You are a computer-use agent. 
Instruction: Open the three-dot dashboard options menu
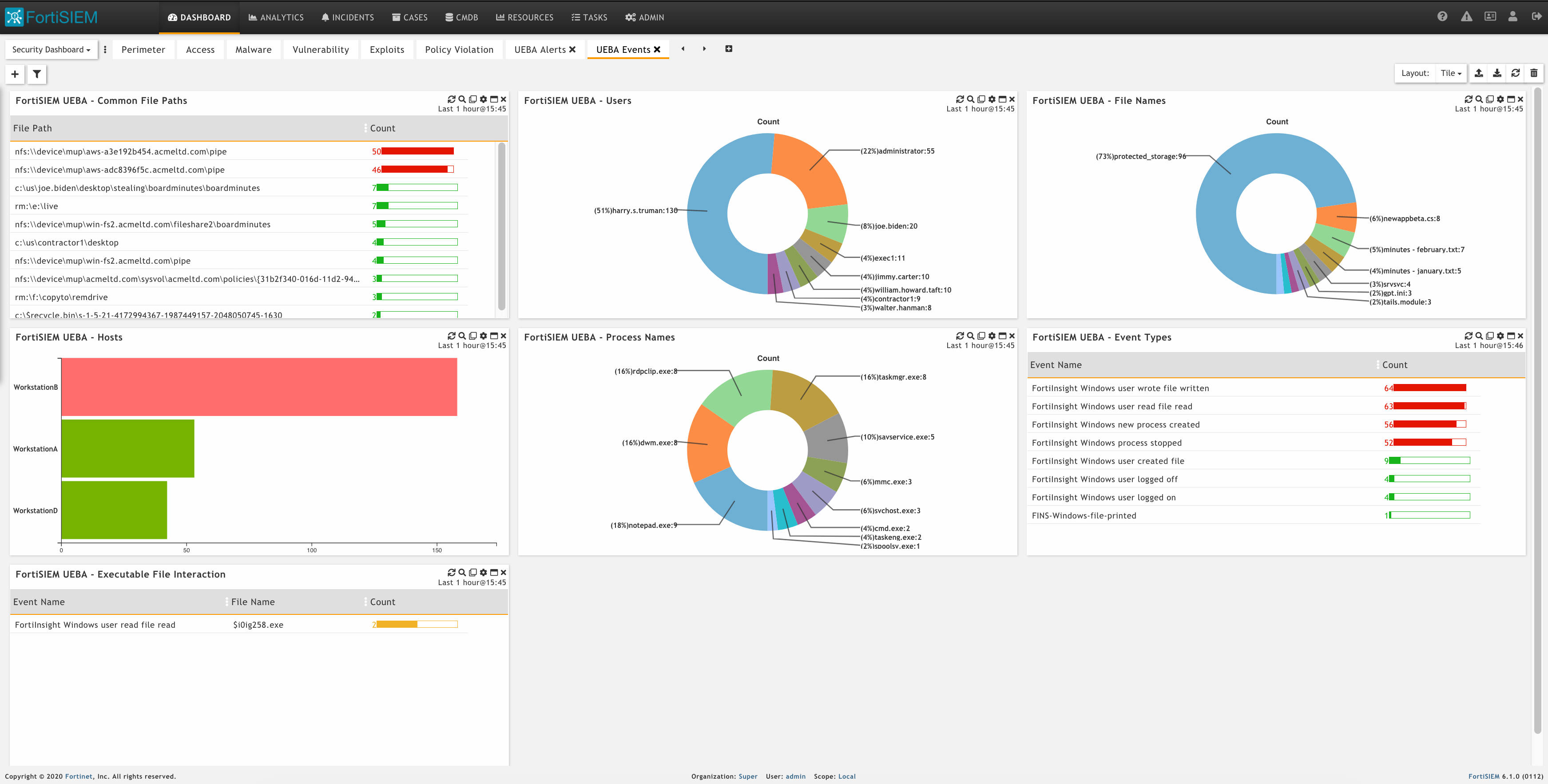point(105,49)
